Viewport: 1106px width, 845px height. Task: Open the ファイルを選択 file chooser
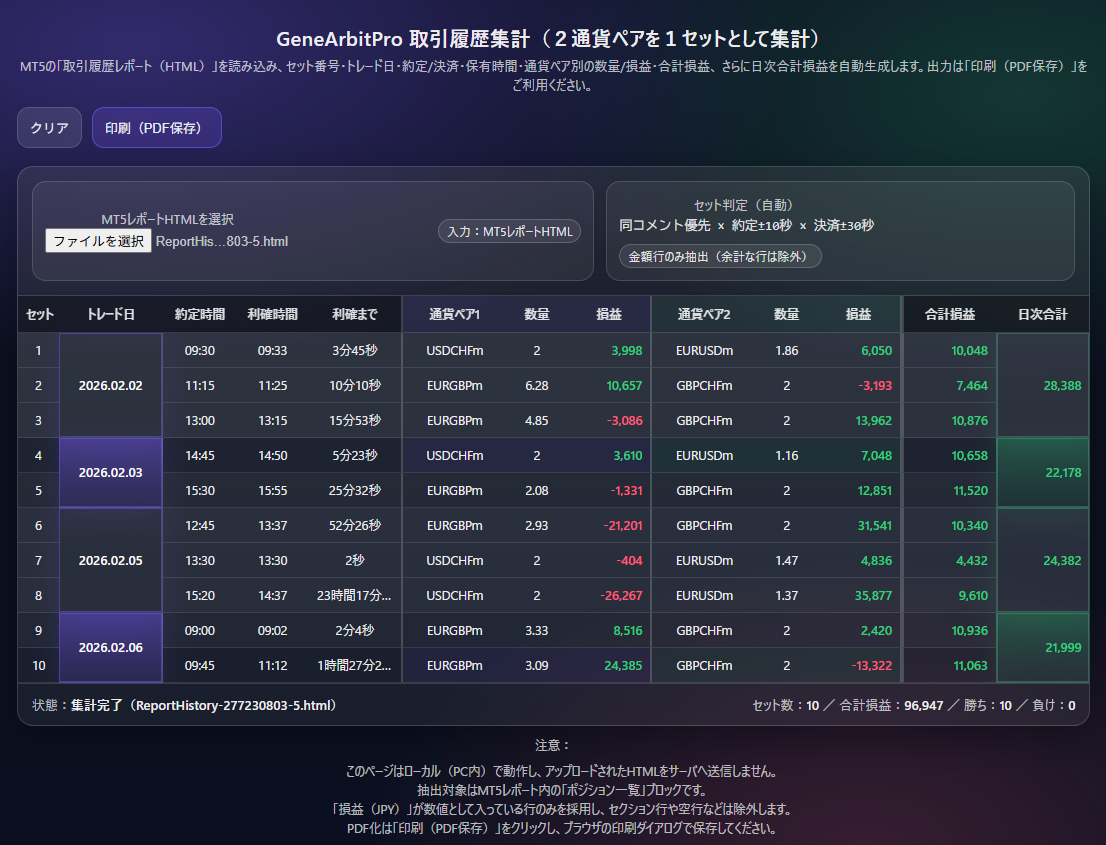(98, 241)
